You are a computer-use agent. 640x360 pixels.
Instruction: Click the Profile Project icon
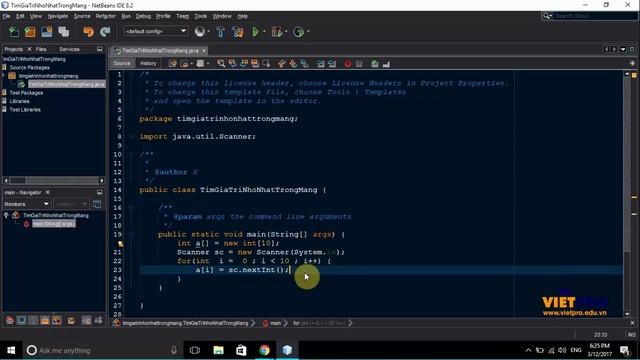point(299,31)
